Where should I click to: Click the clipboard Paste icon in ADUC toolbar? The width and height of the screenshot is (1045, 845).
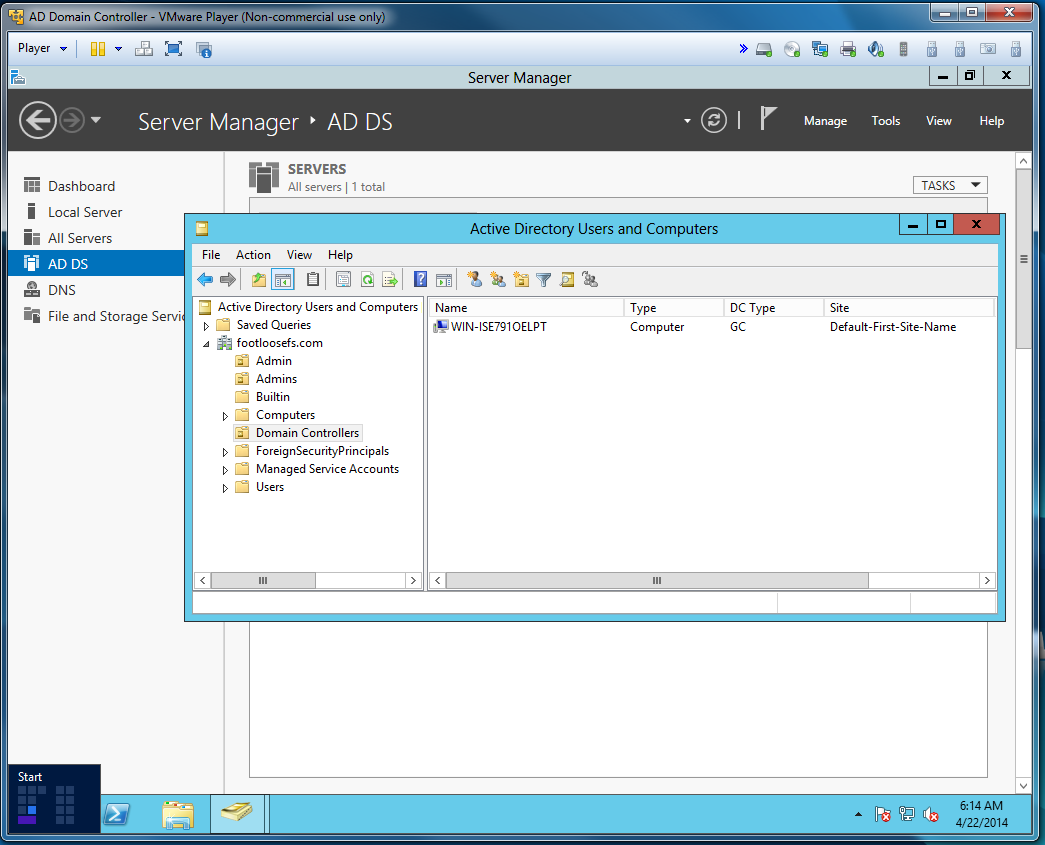[x=313, y=280]
